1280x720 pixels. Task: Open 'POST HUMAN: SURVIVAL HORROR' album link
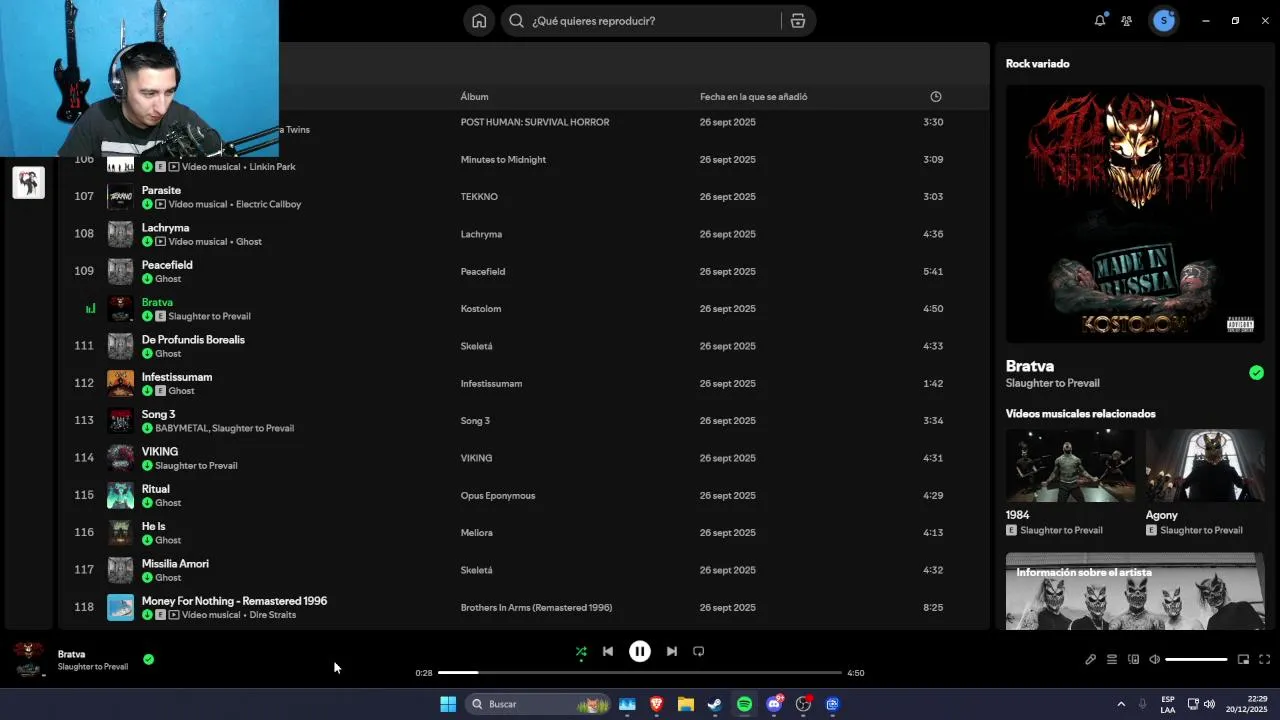pos(535,122)
